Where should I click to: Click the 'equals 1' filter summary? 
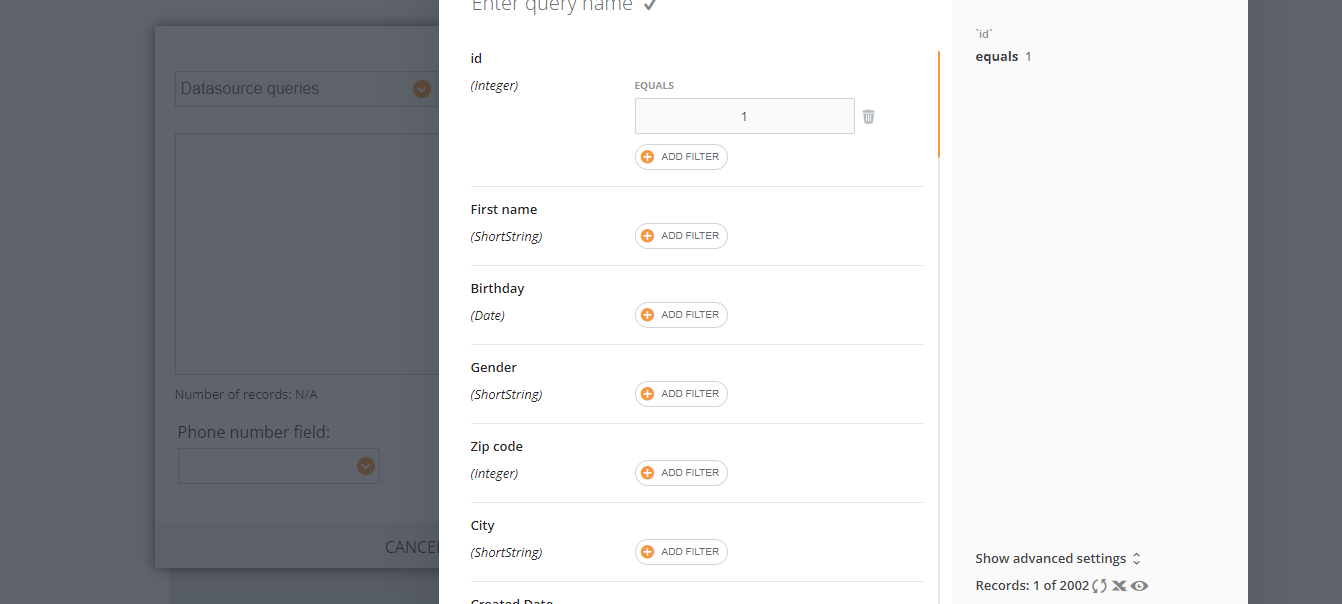tap(1003, 57)
